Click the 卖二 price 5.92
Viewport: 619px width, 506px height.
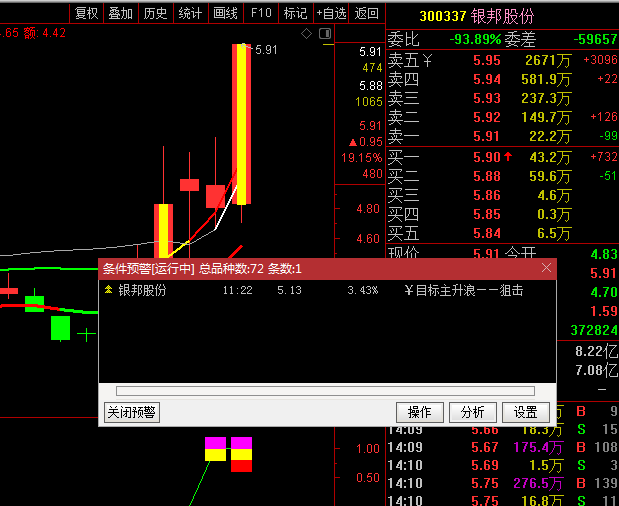pyautogui.click(x=487, y=117)
